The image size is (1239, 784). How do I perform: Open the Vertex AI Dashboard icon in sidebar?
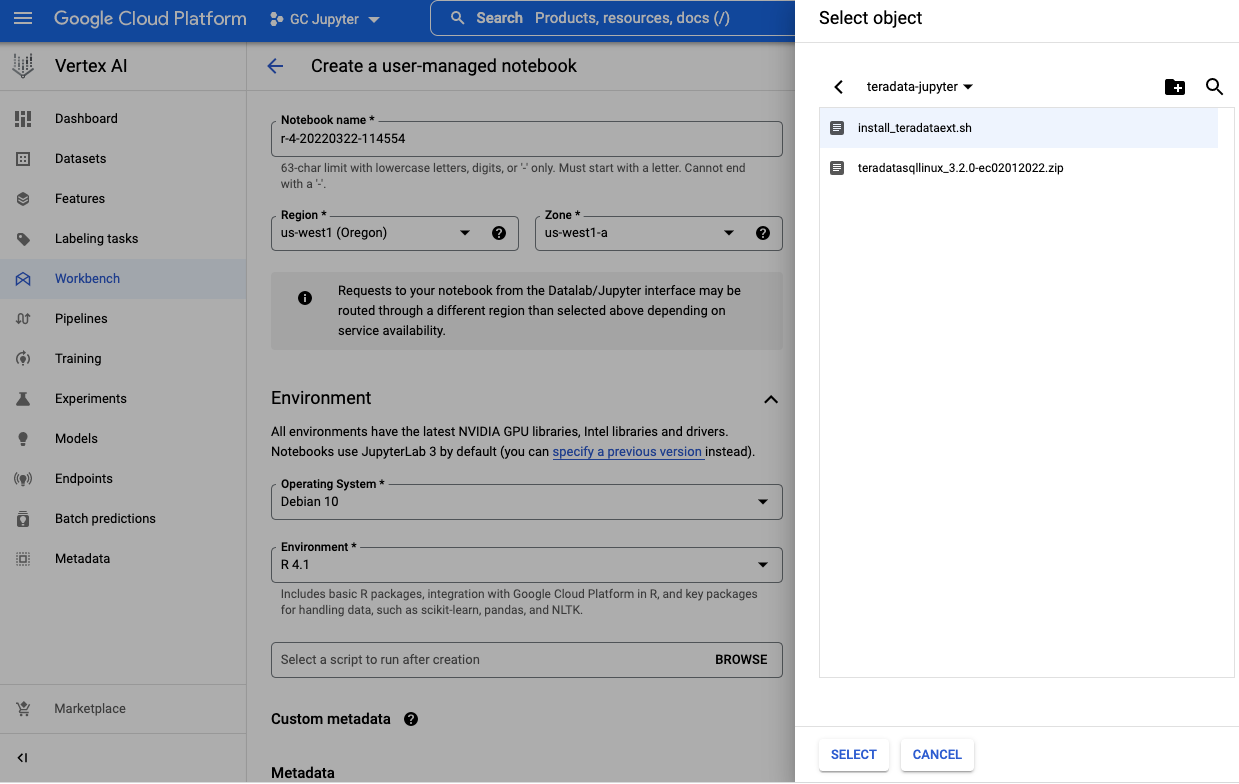pyautogui.click(x=23, y=118)
